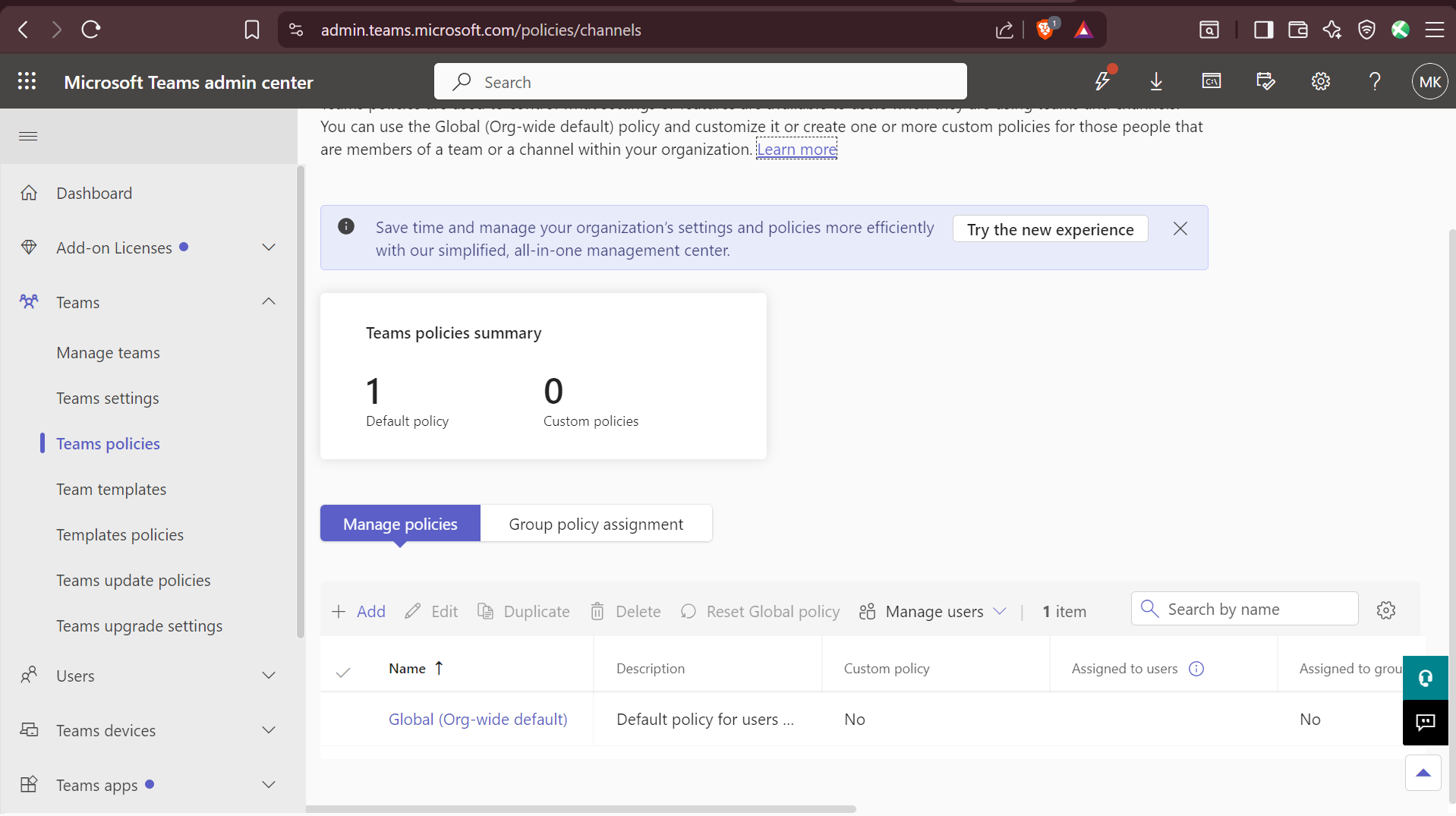Open the help question mark icon
This screenshot has height=816, width=1456.
coord(1375,81)
